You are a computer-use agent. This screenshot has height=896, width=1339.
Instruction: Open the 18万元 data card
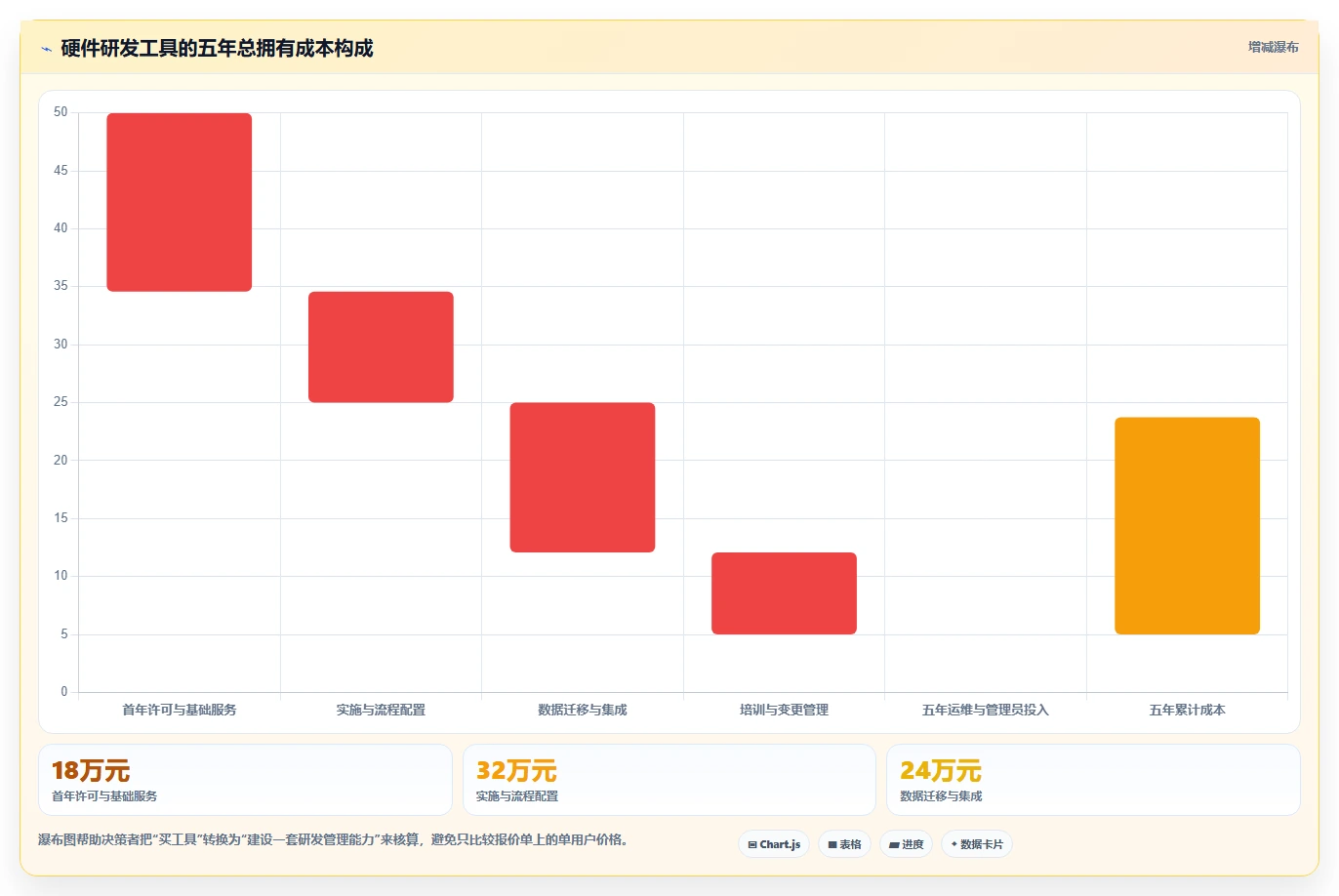pyautogui.click(x=245, y=780)
